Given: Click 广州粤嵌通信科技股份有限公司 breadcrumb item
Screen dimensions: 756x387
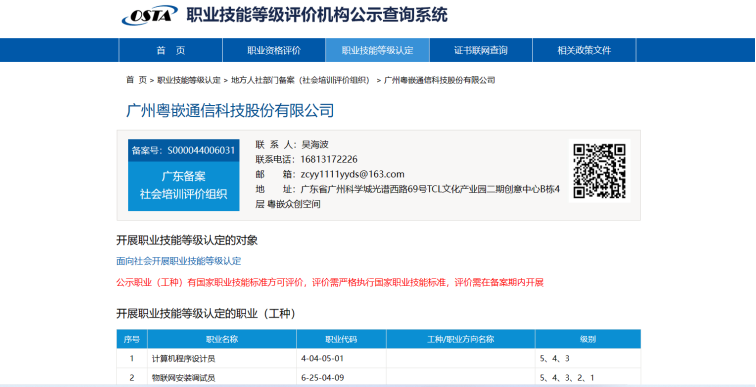Looking at the screenshot, I should coord(439,80).
